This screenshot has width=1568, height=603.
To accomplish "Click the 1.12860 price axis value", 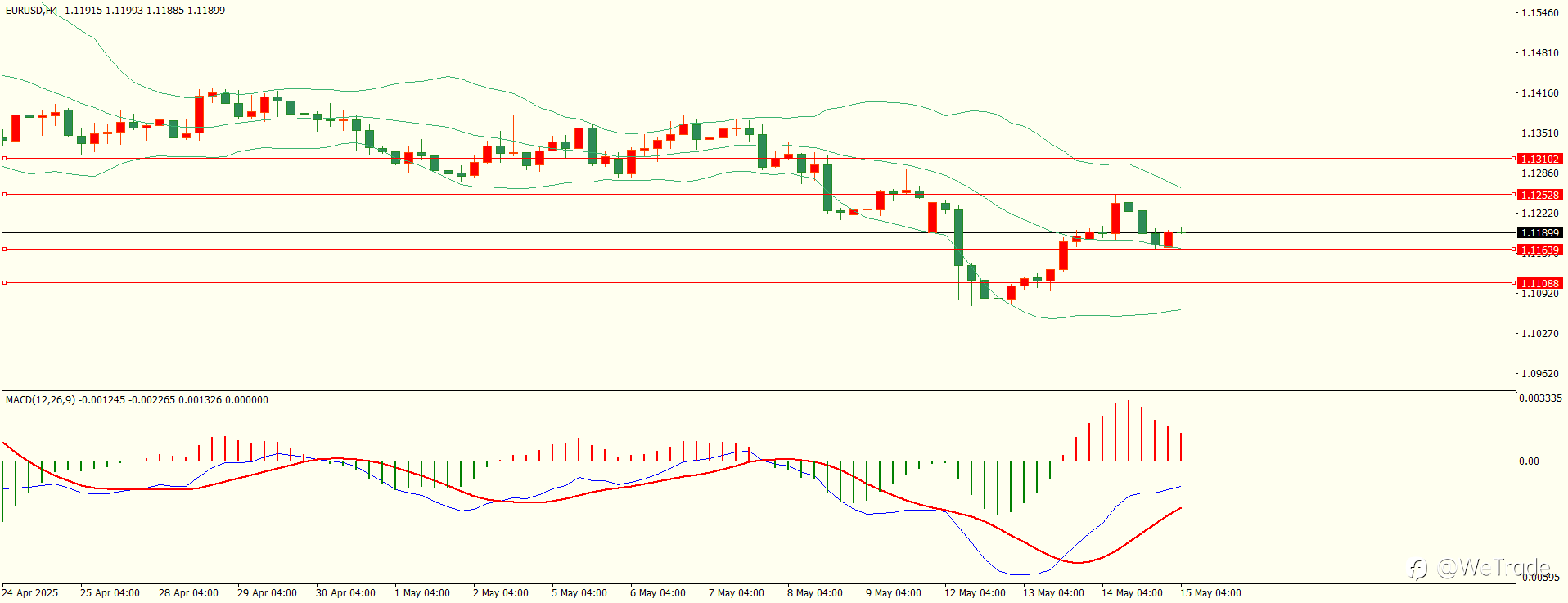I will [1539, 173].
